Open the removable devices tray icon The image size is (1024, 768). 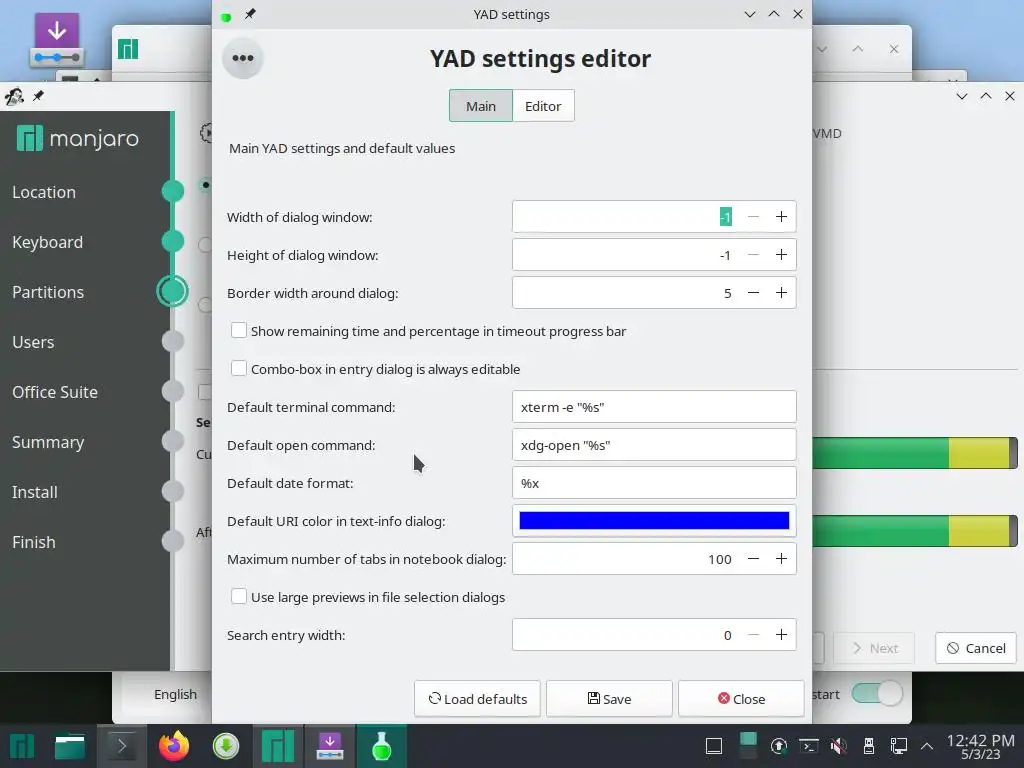[x=869, y=746]
